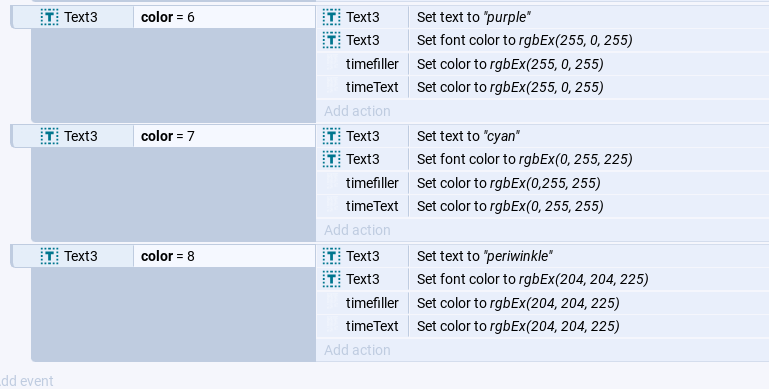Click Add event at the bottom
This screenshot has height=389, width=769.
coord(26,381)
